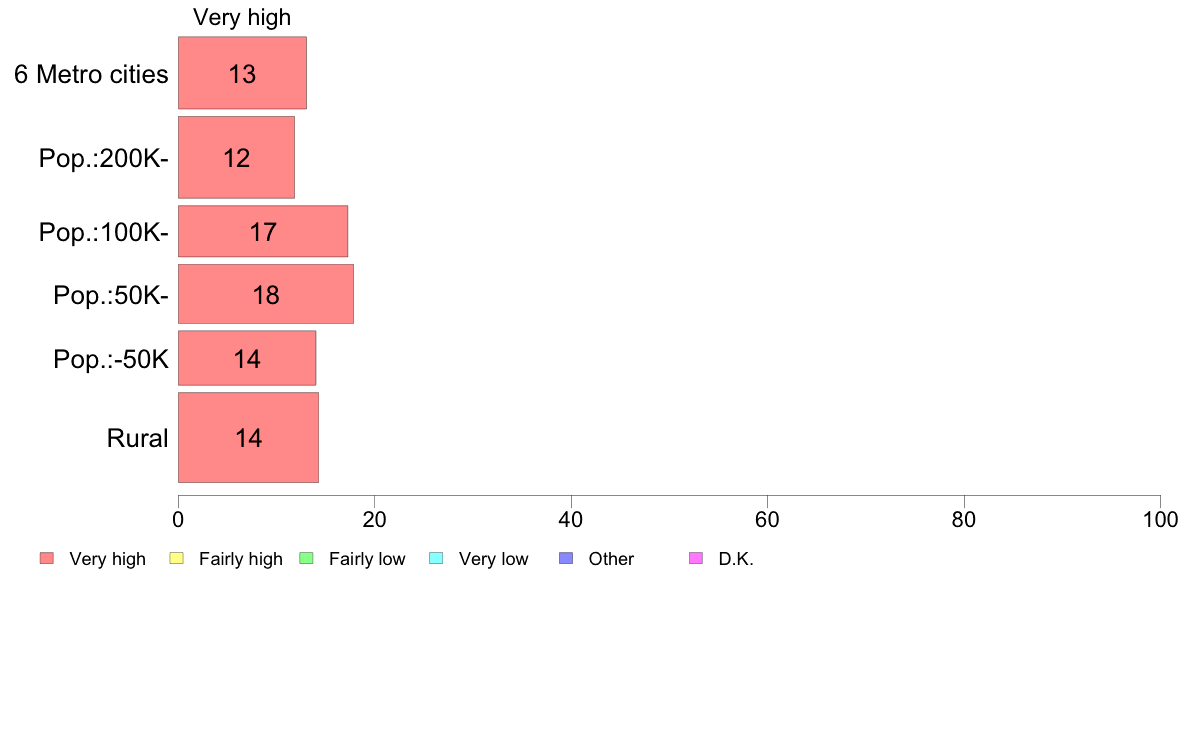The height and width of the screenshot is (736, 1188).
Task: Click the cyan Very low legend swatch
Action: coord(436,558)
